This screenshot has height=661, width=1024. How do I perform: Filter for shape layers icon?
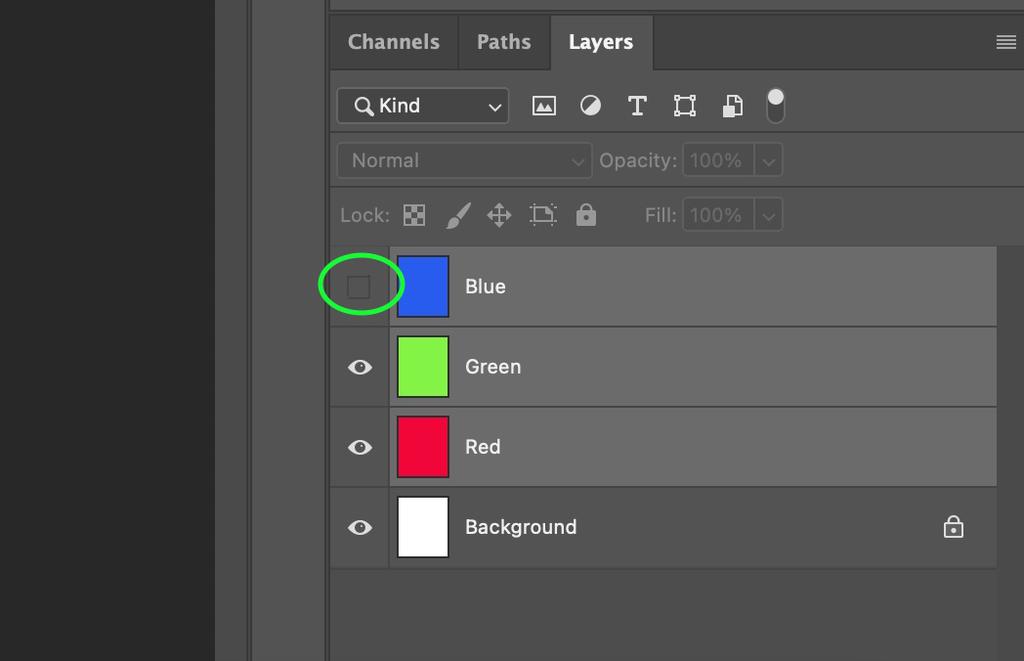click(685, 106)
